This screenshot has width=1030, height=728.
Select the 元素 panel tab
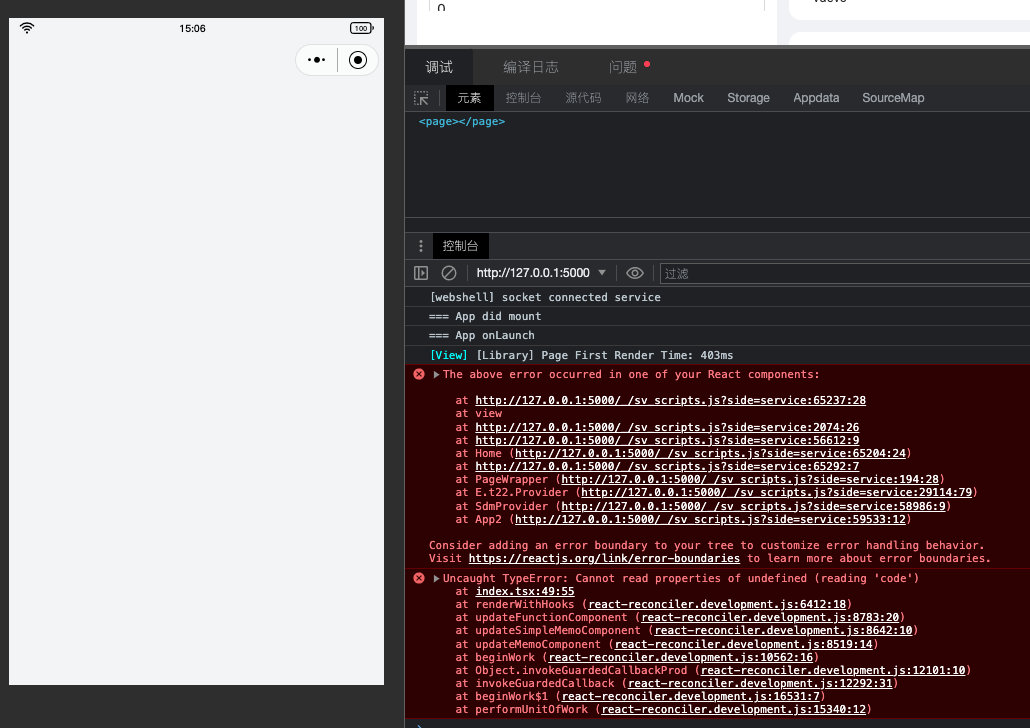[469, 98]
